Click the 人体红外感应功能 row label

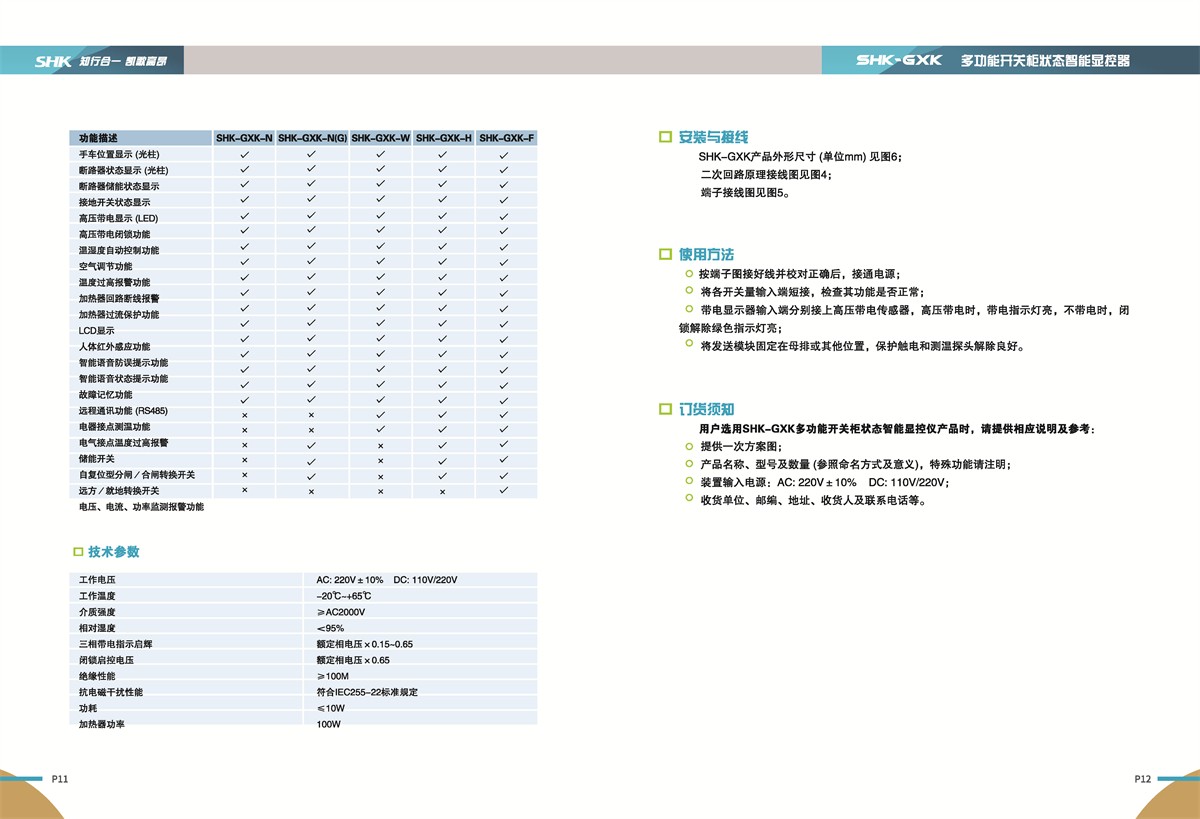(x=114, y=346)
